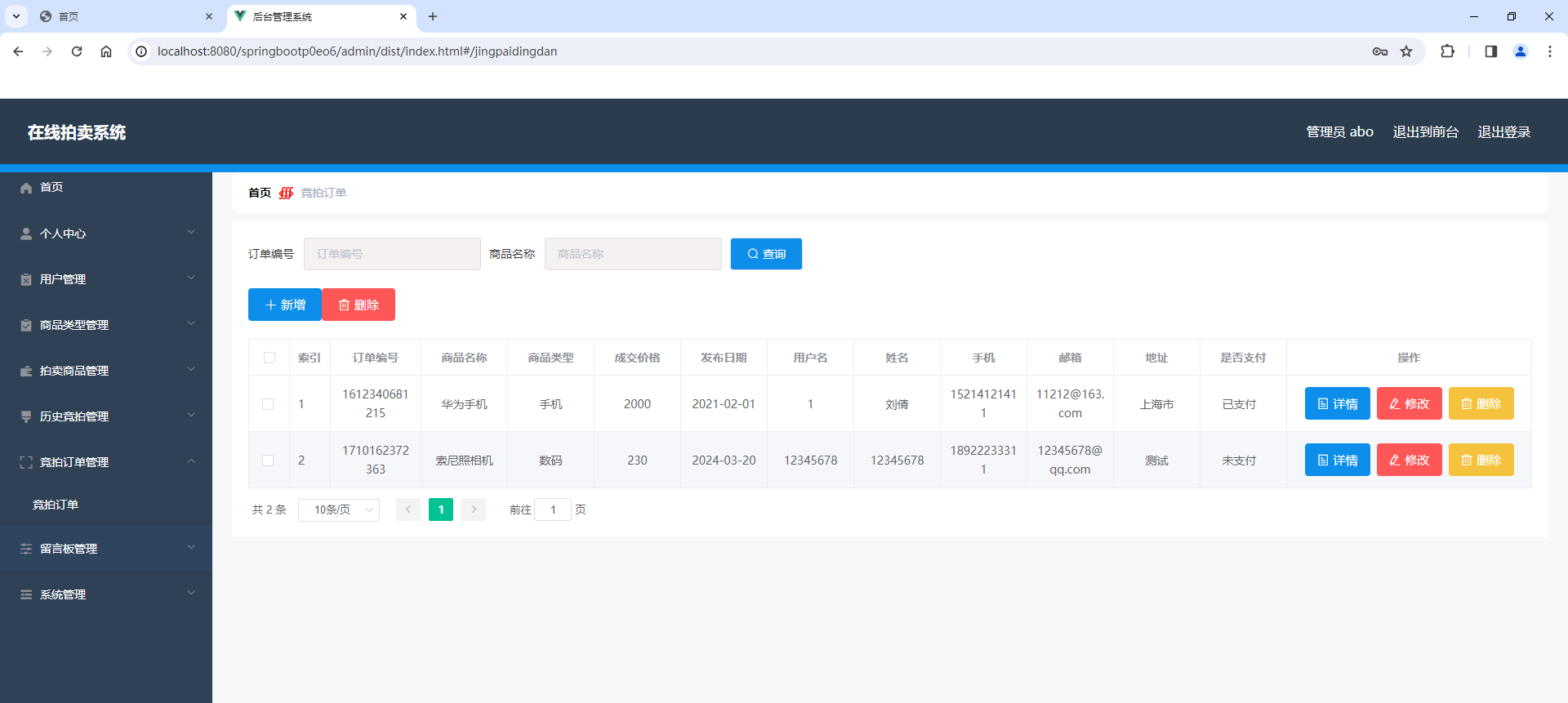Image resolution: width=1568 pixels, height=703 pixels.
Task: Click the red 删除 batch delete button
Action: tap(359, 305)
